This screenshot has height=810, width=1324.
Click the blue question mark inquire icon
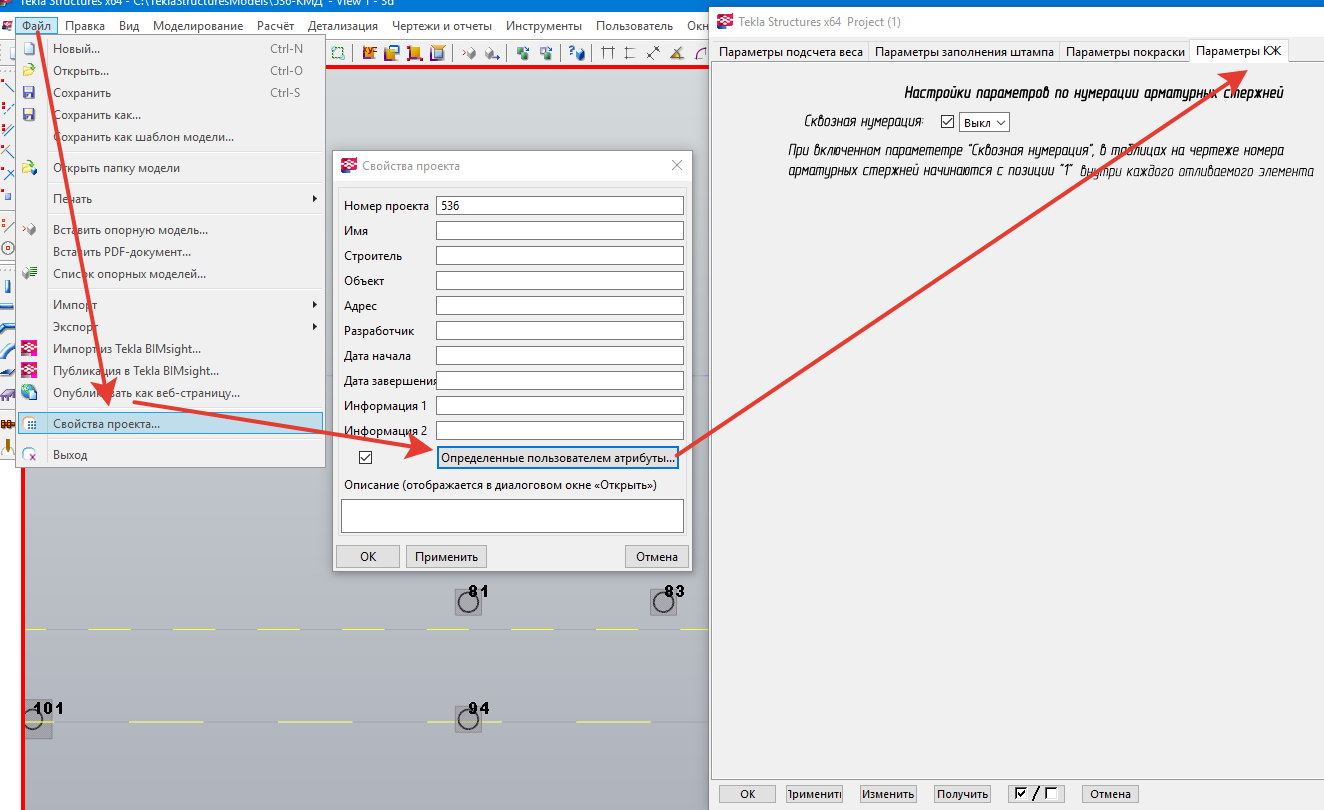(576, 53)
